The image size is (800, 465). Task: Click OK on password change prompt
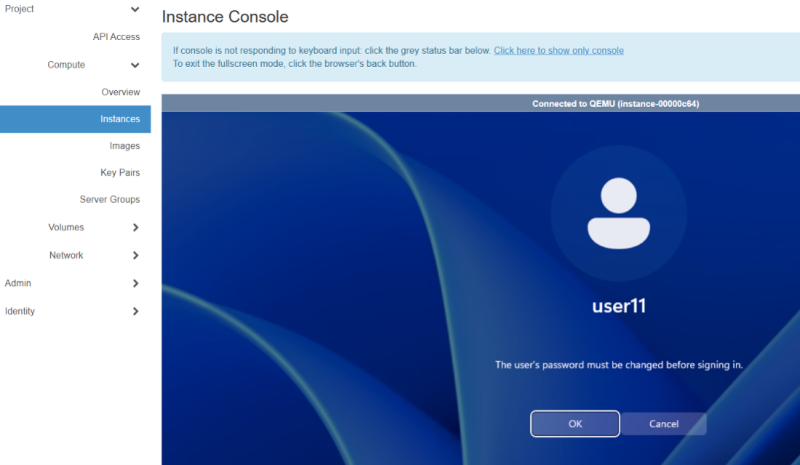pyautogui.click(x=575, y=424)
